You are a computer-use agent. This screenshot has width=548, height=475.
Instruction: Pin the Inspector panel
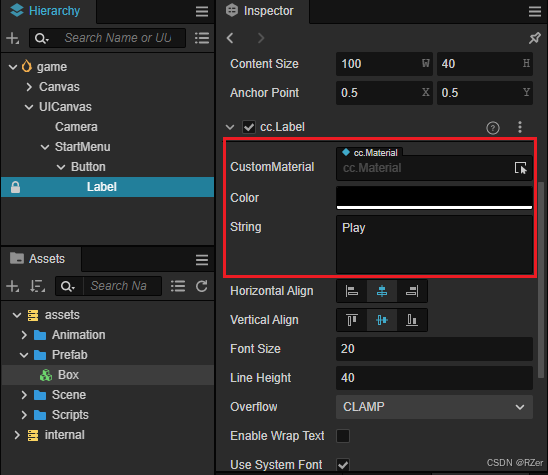[535, 38]
